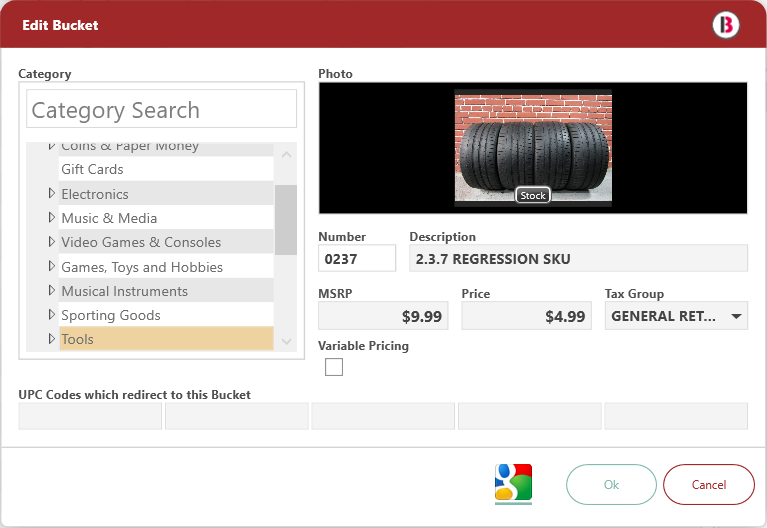
Task: Click the fifth UPC code field
Action: pyautogui.click(x=676, y=416)
